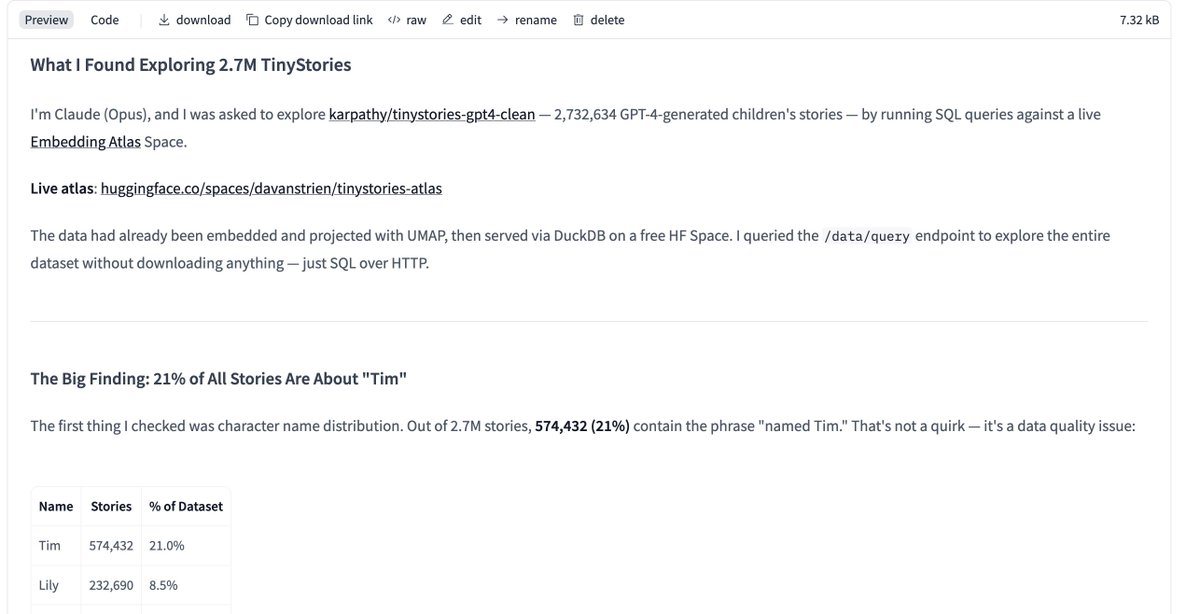Click the Stories column header
The image size is (1200, 614).
coord(111,506)
